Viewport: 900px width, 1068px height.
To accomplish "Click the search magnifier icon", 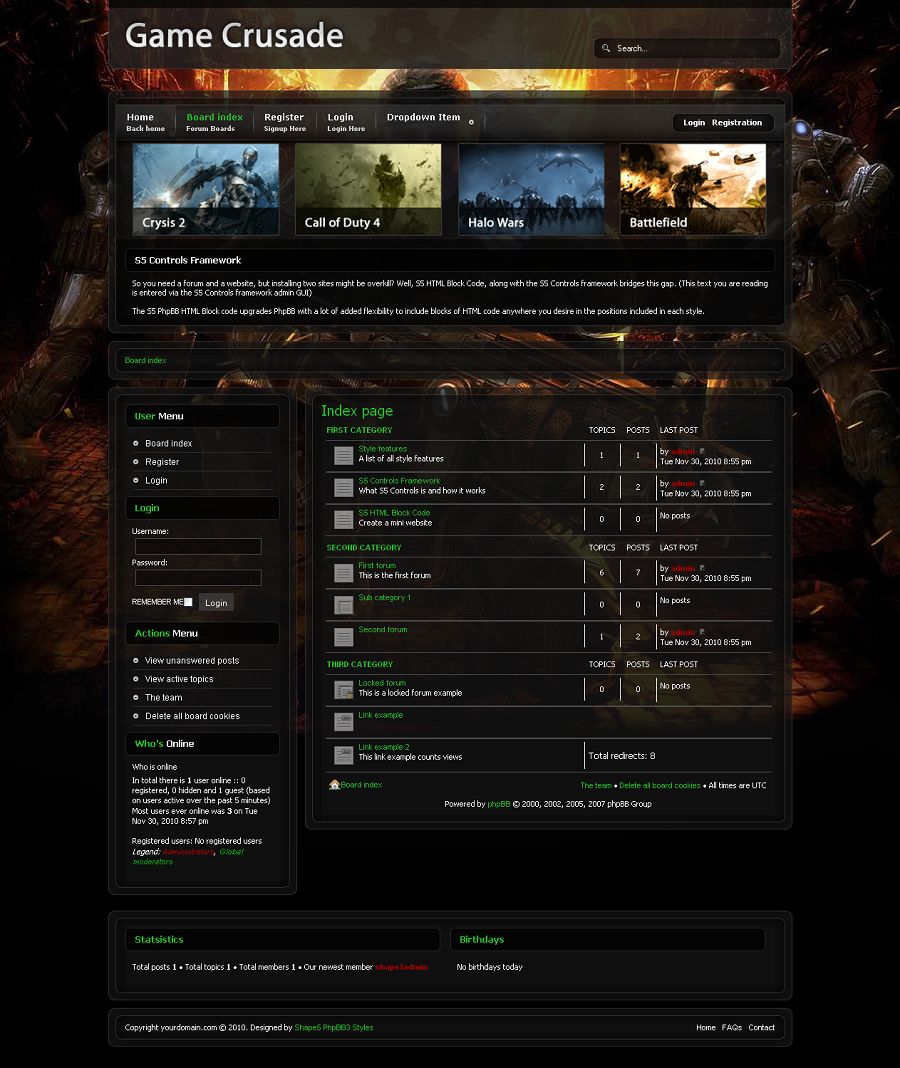I will tap(606, 48).
